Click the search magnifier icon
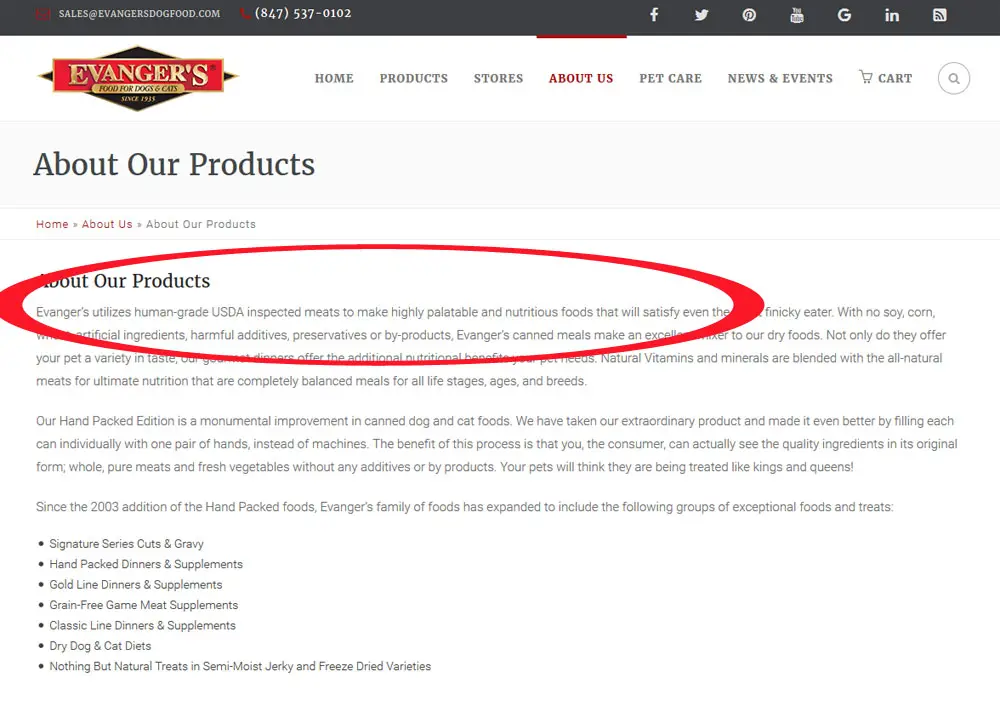 tap(953, 78)
